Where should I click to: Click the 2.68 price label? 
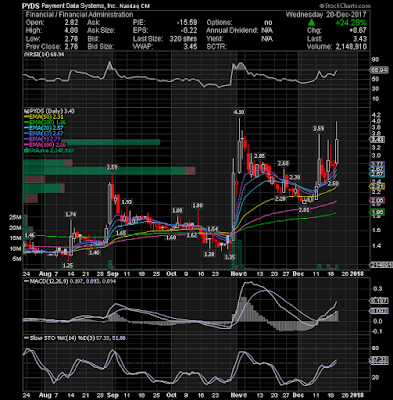(283, 163)
